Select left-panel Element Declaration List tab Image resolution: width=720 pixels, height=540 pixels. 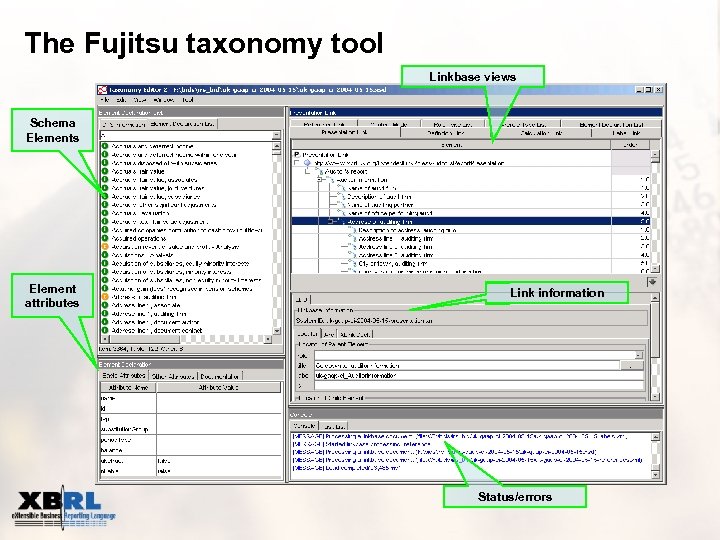click(182, 124)
